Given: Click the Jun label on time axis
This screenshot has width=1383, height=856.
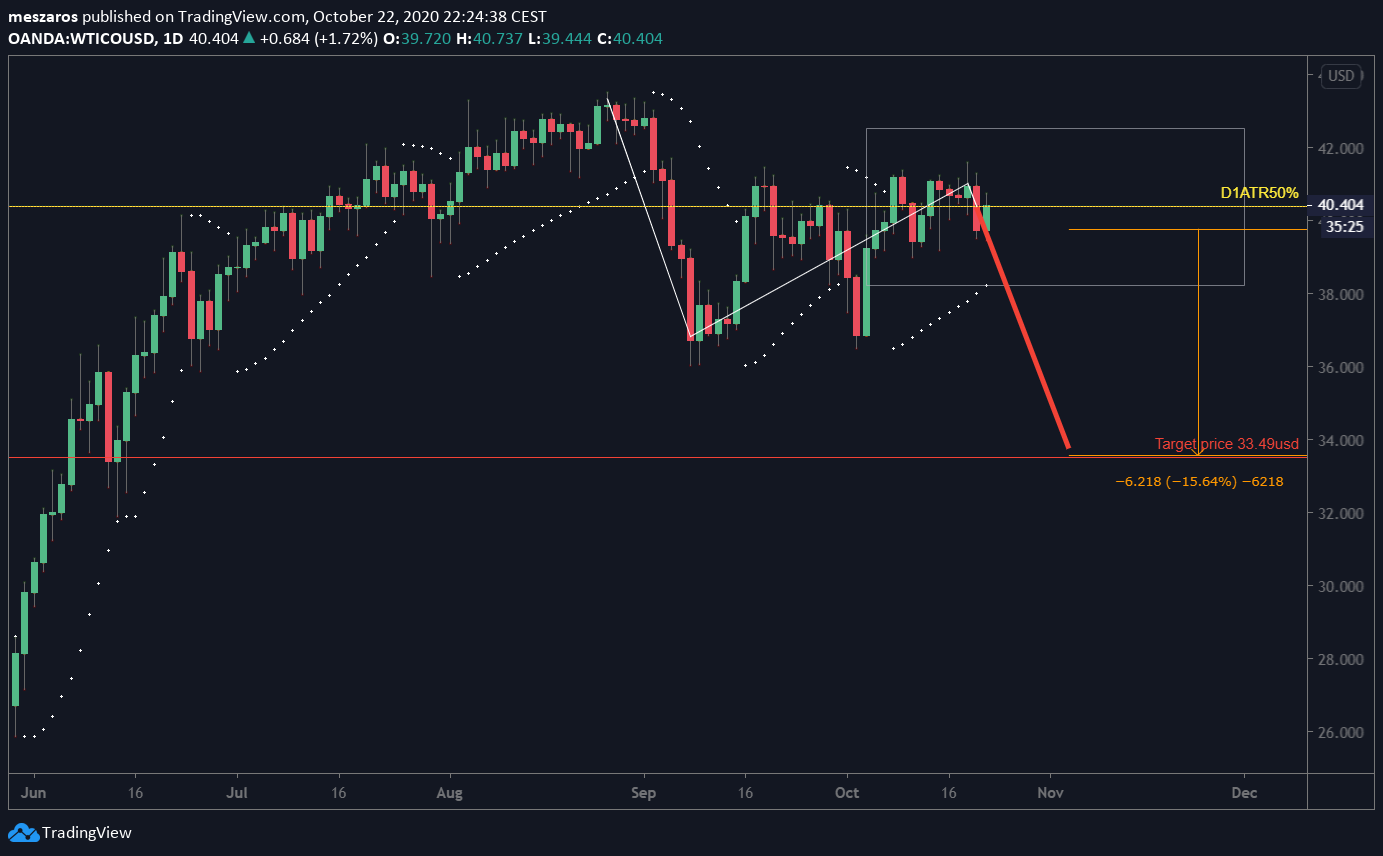Looking at the screenshot, I should pyautogui.click(x=34, y=792).
